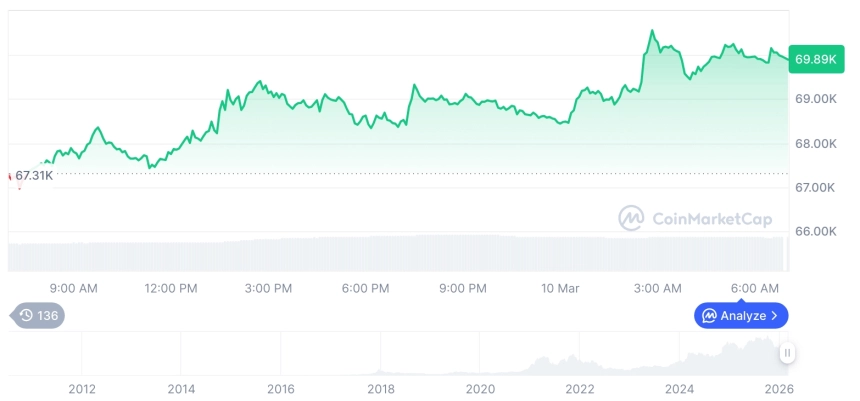Select the 2012 mark on year timeline
Viewport: 860px width, 401px height.
tap(82, 389)
